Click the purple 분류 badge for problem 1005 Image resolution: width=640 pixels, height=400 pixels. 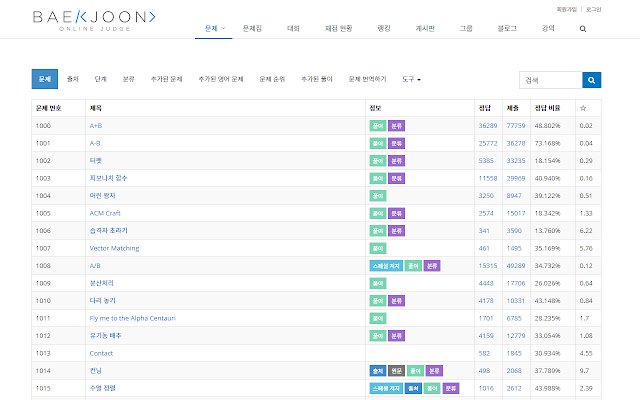396,213
